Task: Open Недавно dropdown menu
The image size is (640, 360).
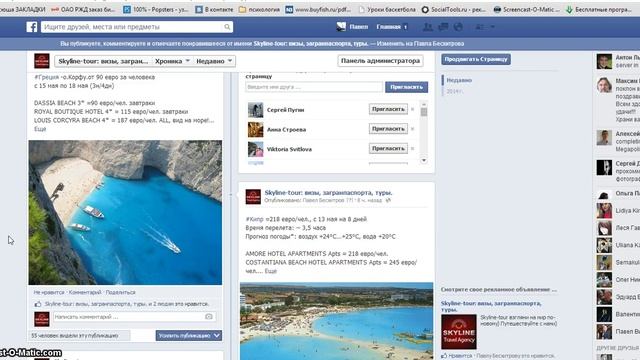Action: pyautogui.click(x=214, y=61)
